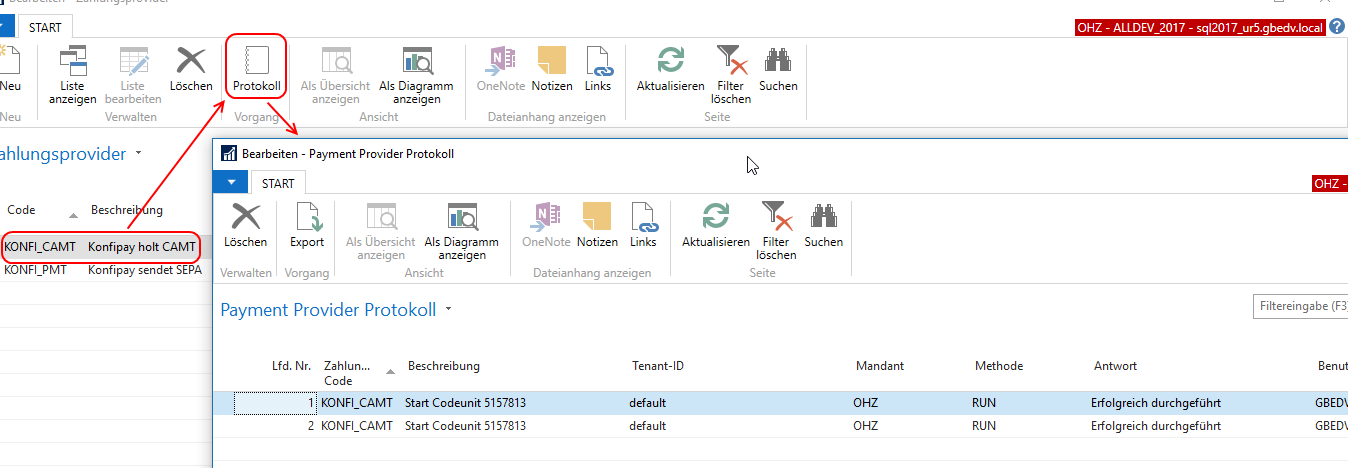Click the Antwort column header

click(1116, 366)
